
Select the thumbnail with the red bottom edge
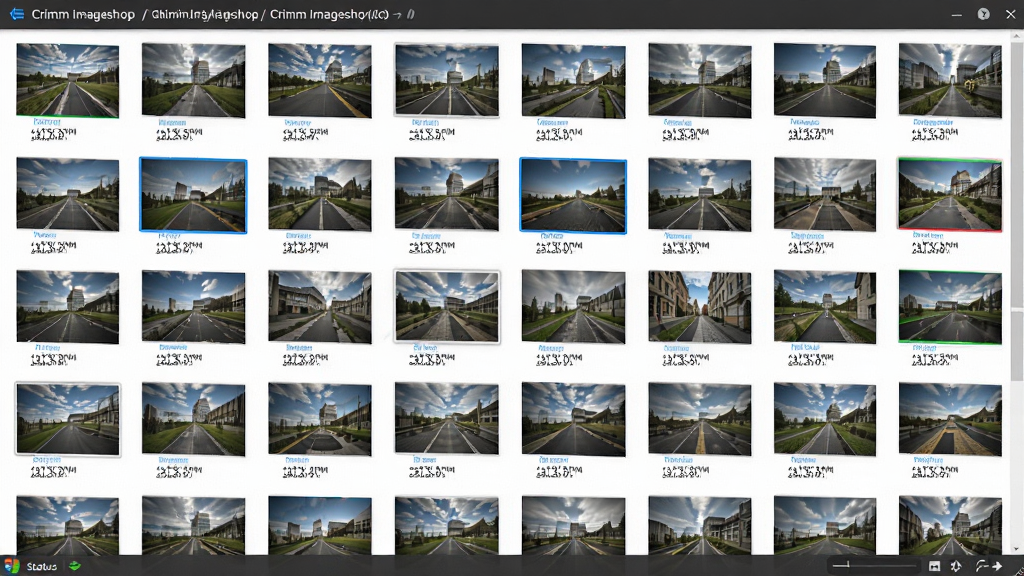[950, 195]
